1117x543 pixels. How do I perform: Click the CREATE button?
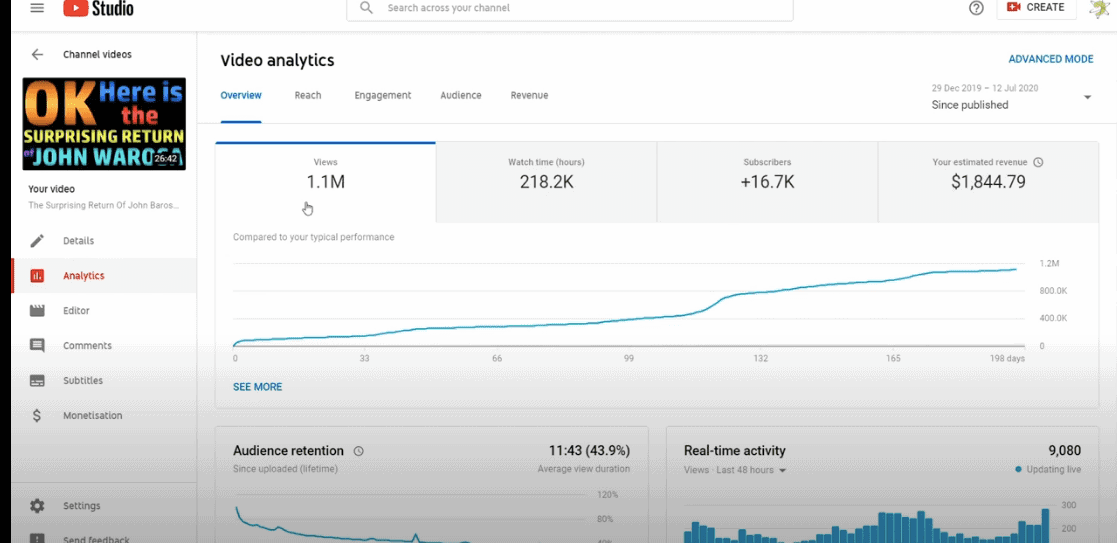coord(1035,8)
